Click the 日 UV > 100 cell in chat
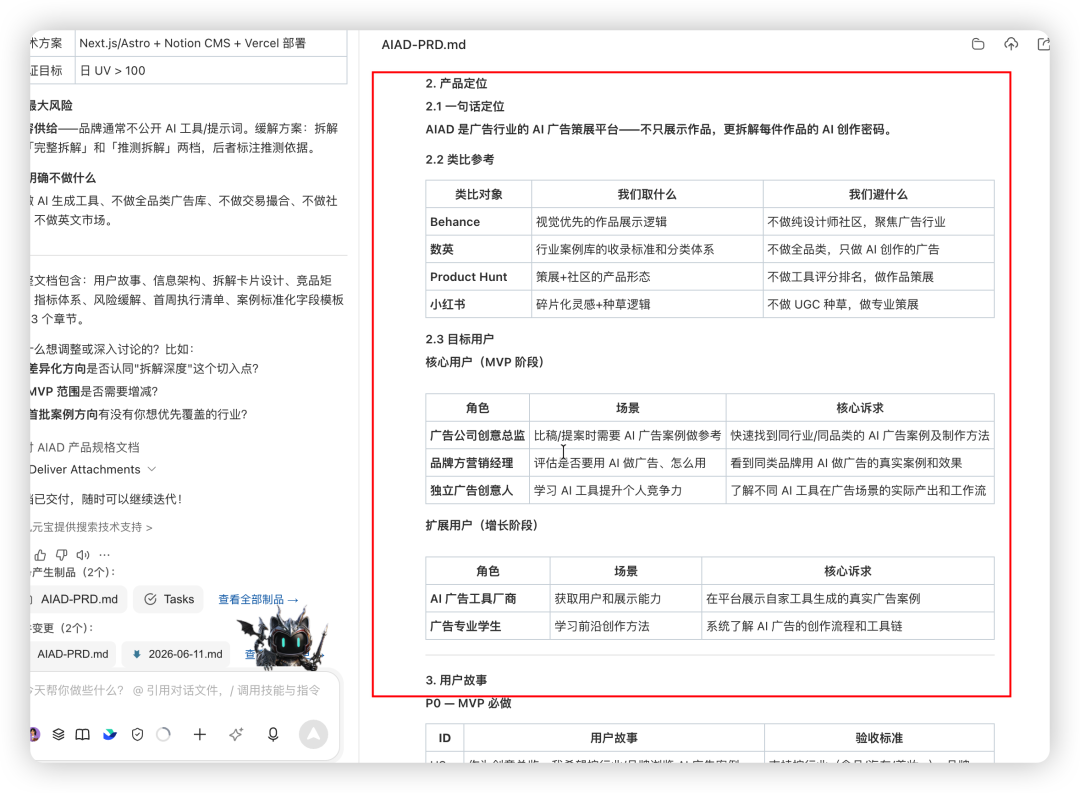1080x793 pixels. (x=210, y=70)
